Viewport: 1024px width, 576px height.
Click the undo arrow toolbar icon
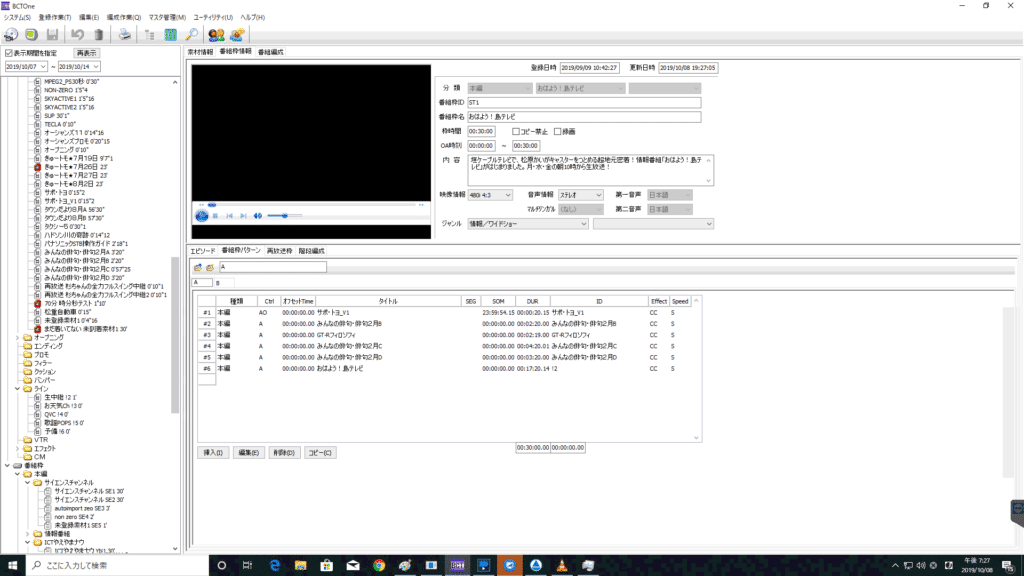point(77,35)
